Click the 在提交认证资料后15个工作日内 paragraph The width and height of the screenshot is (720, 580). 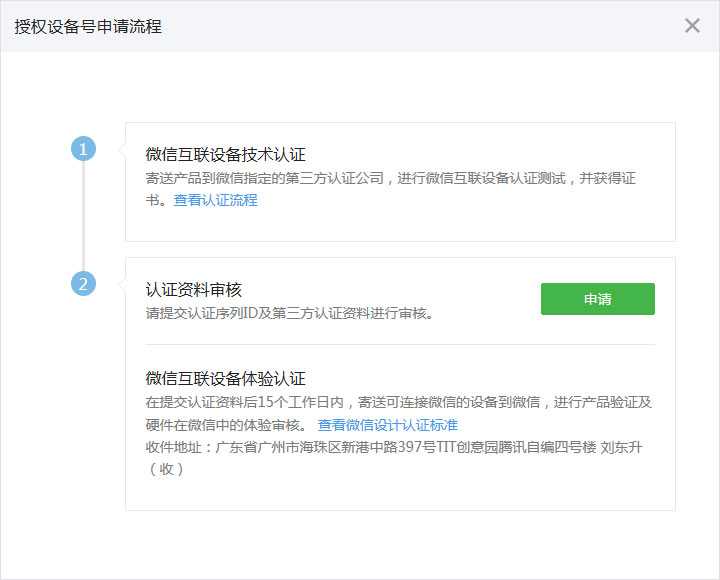tap(398, 402)
